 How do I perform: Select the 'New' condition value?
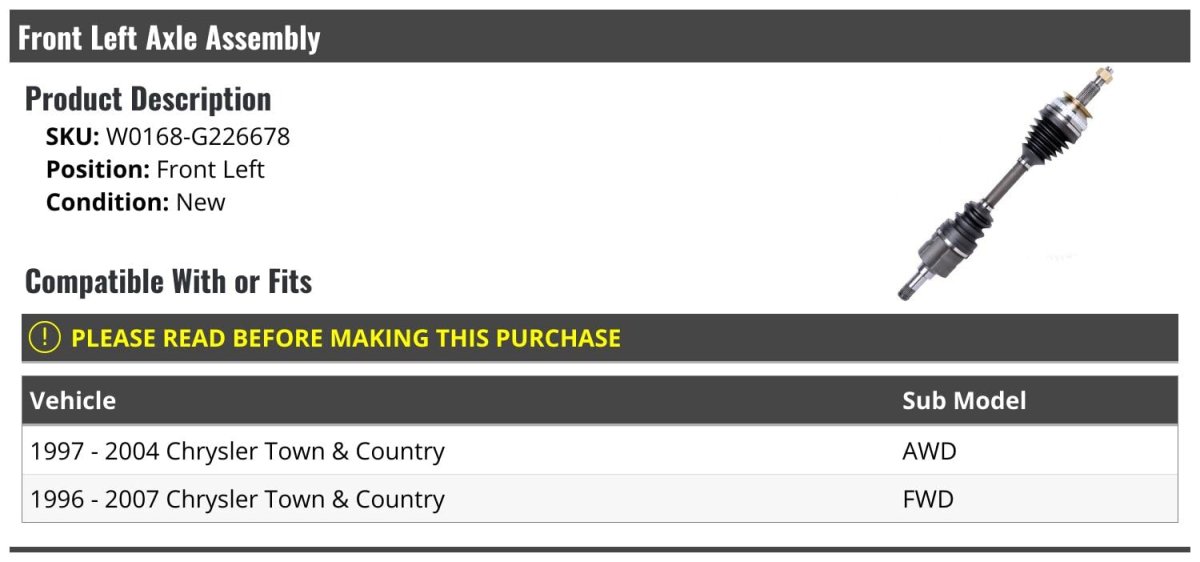(201, 202)
